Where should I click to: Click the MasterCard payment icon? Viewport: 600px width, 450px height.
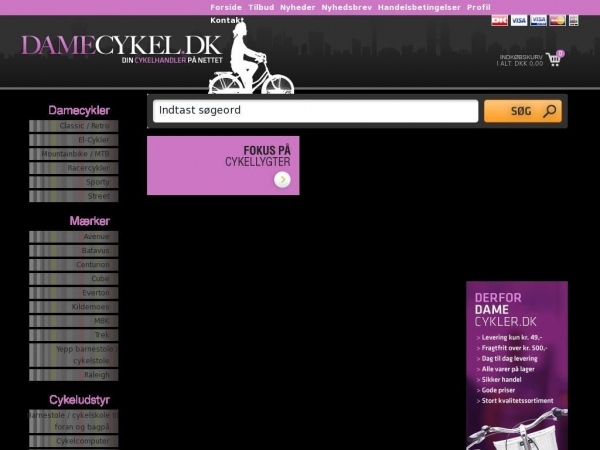point(558,20)
